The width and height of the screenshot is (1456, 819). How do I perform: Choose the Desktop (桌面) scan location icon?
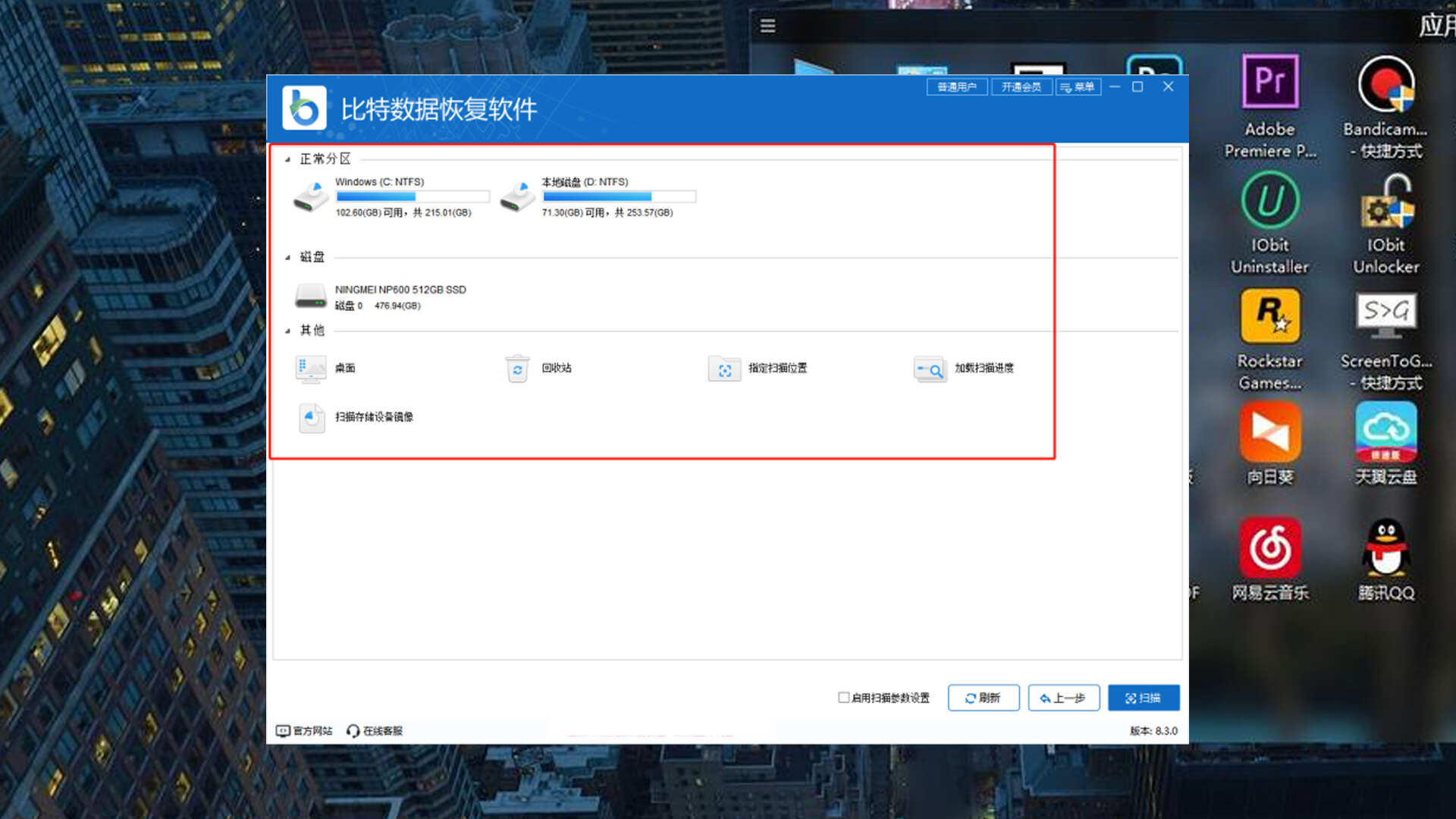311,369
